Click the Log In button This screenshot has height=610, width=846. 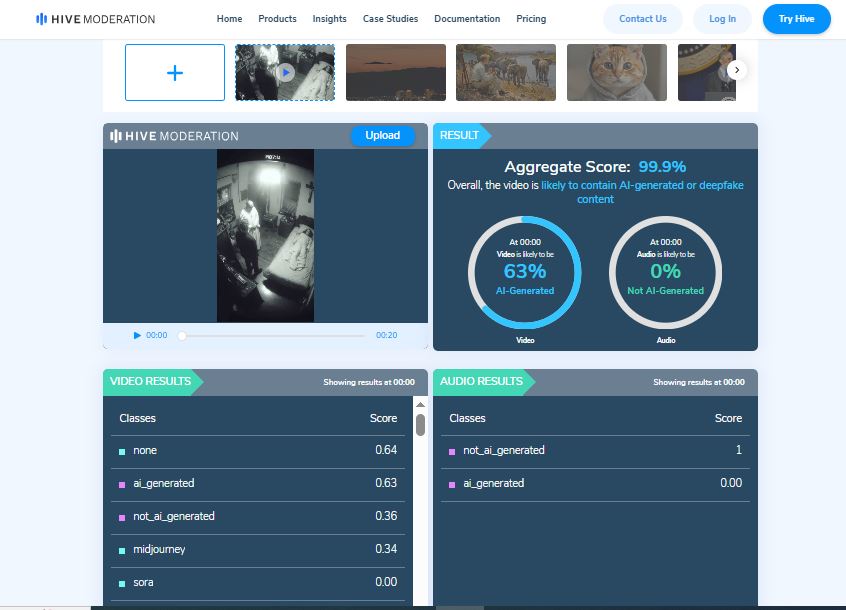(722, 19)
